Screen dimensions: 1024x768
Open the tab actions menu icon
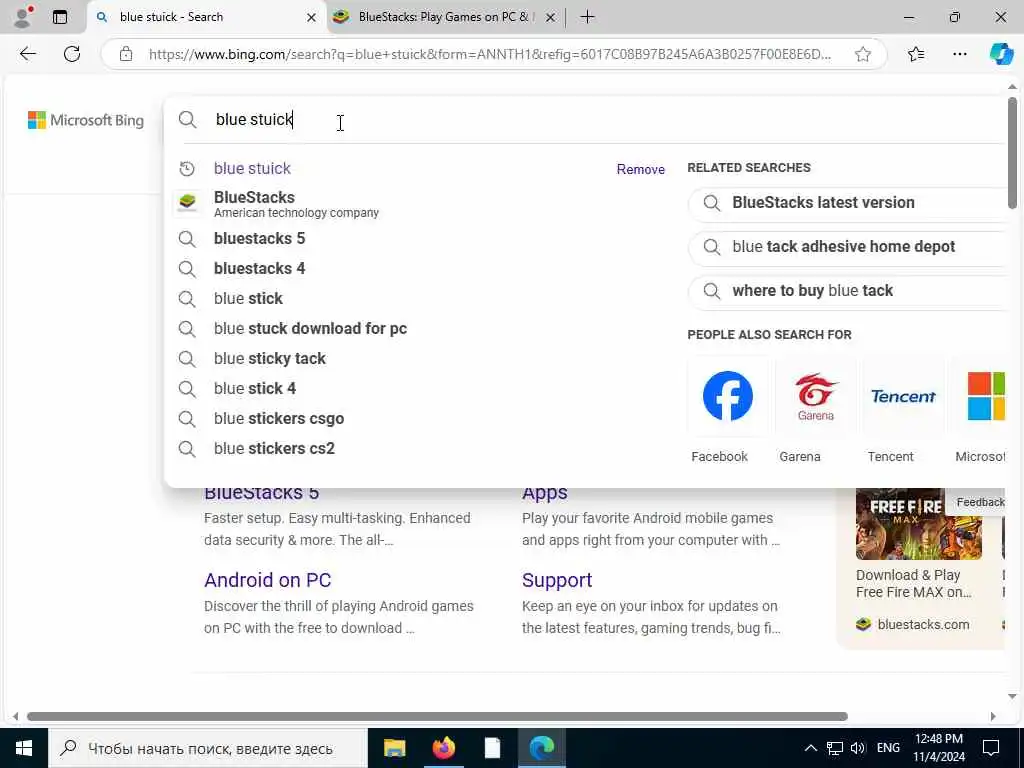[59, 17]
